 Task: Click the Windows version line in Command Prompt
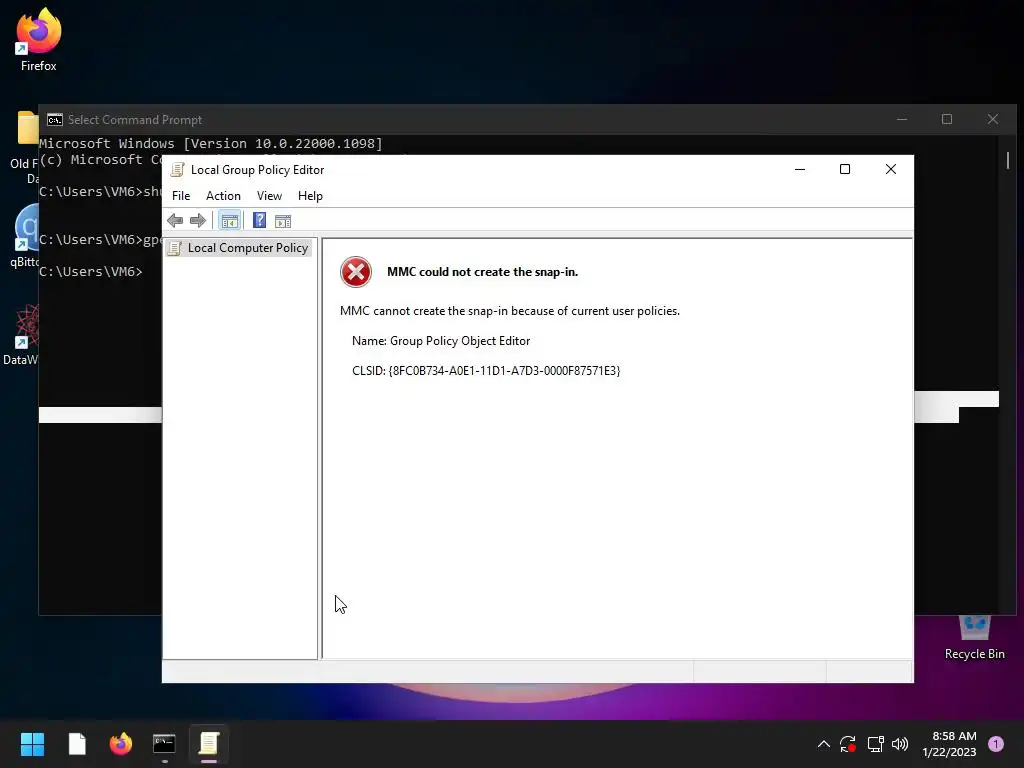tap(210, 144)
